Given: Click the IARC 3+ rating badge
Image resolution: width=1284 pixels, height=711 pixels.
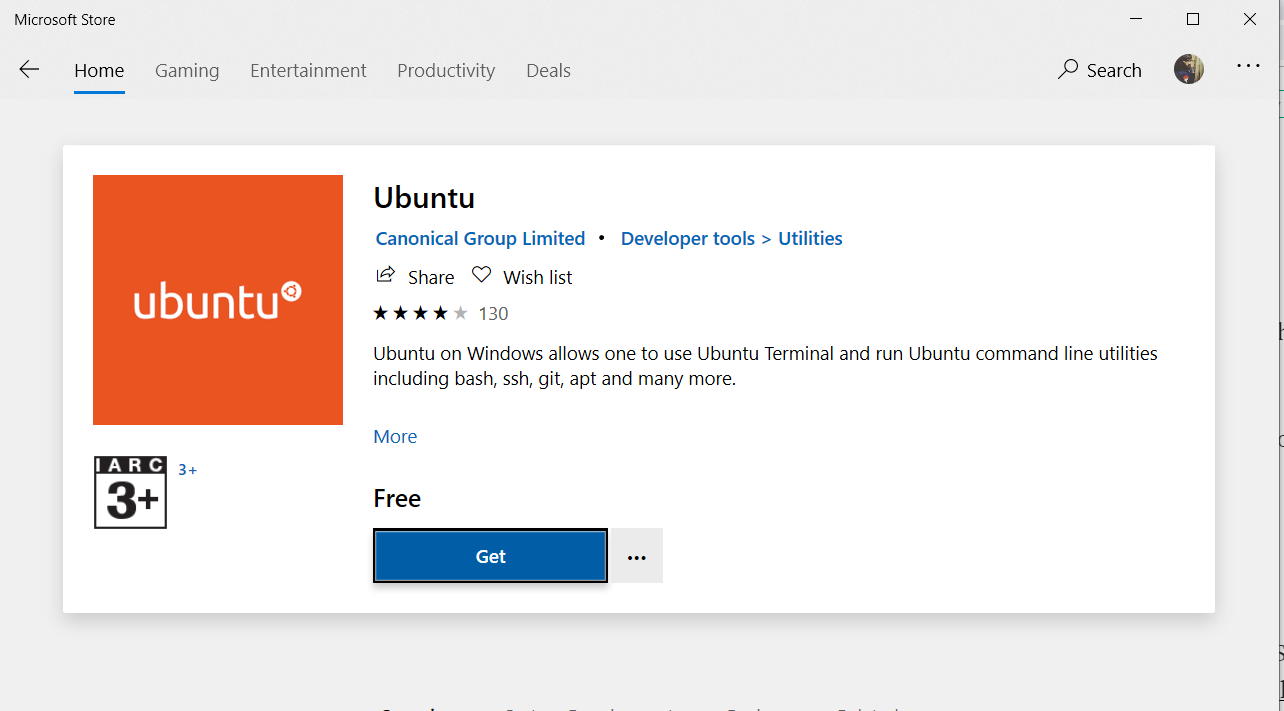Looking at the screenshot, I should [x=130, y=492].
